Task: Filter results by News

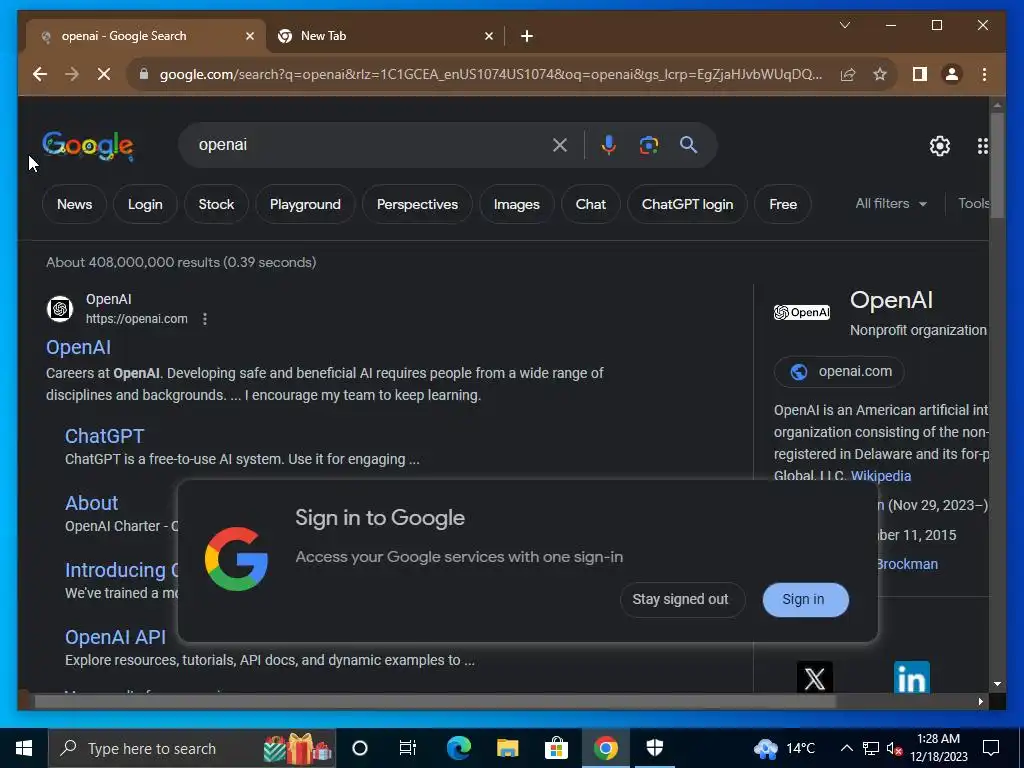Action: [x=74, y=204]
